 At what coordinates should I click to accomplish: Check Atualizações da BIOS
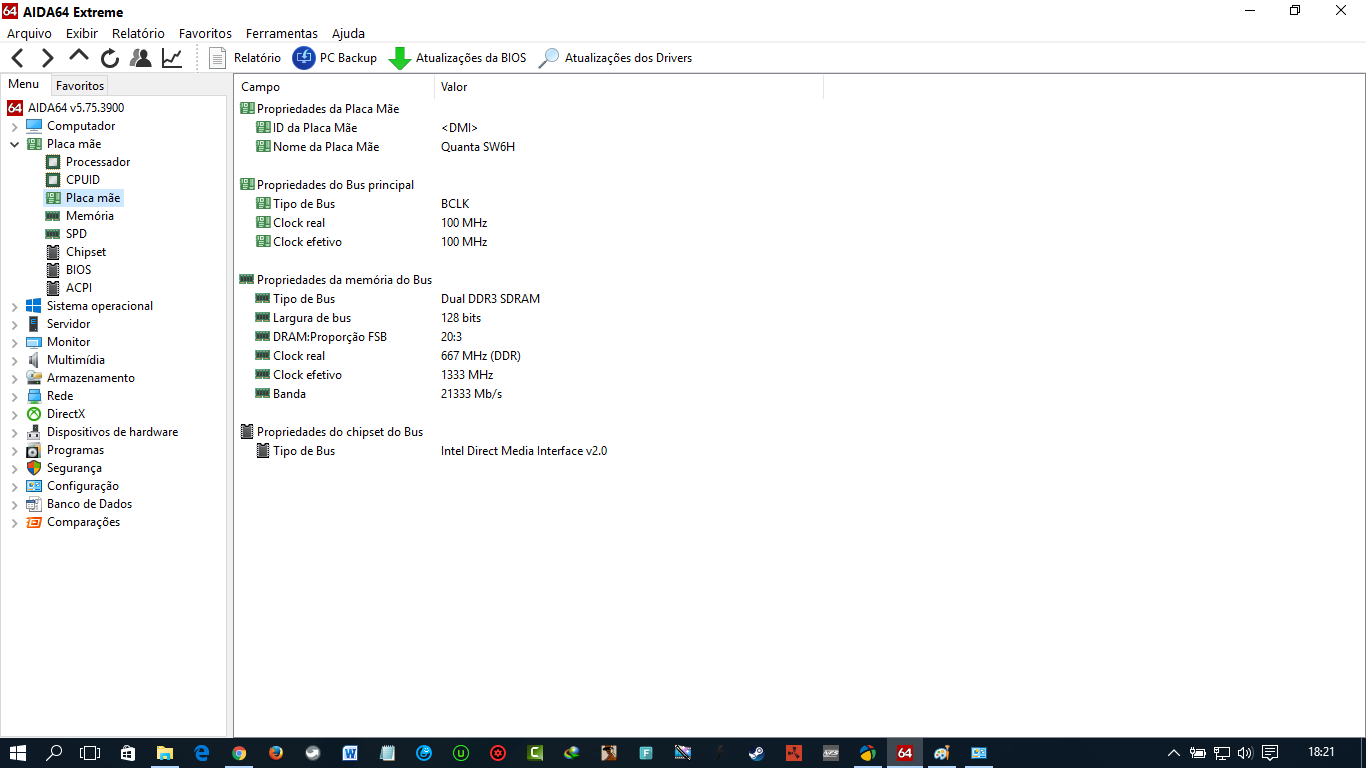click(458, 58)
